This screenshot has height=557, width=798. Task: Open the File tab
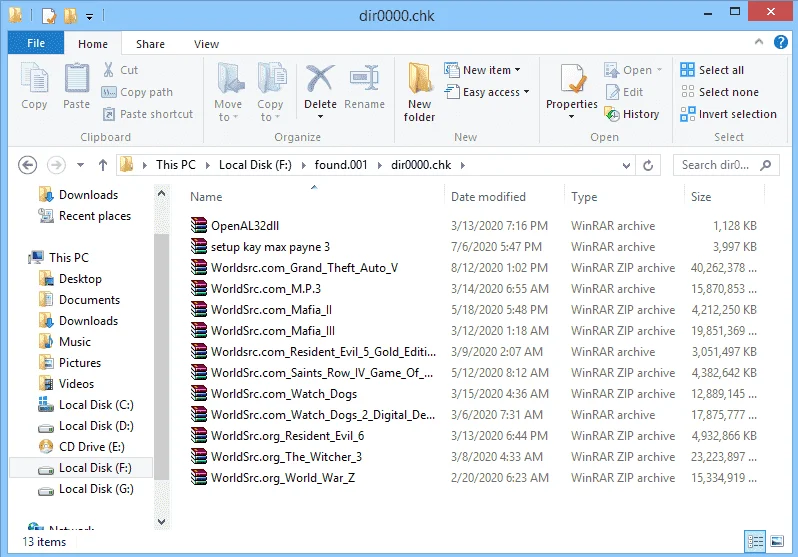[36, 43]
